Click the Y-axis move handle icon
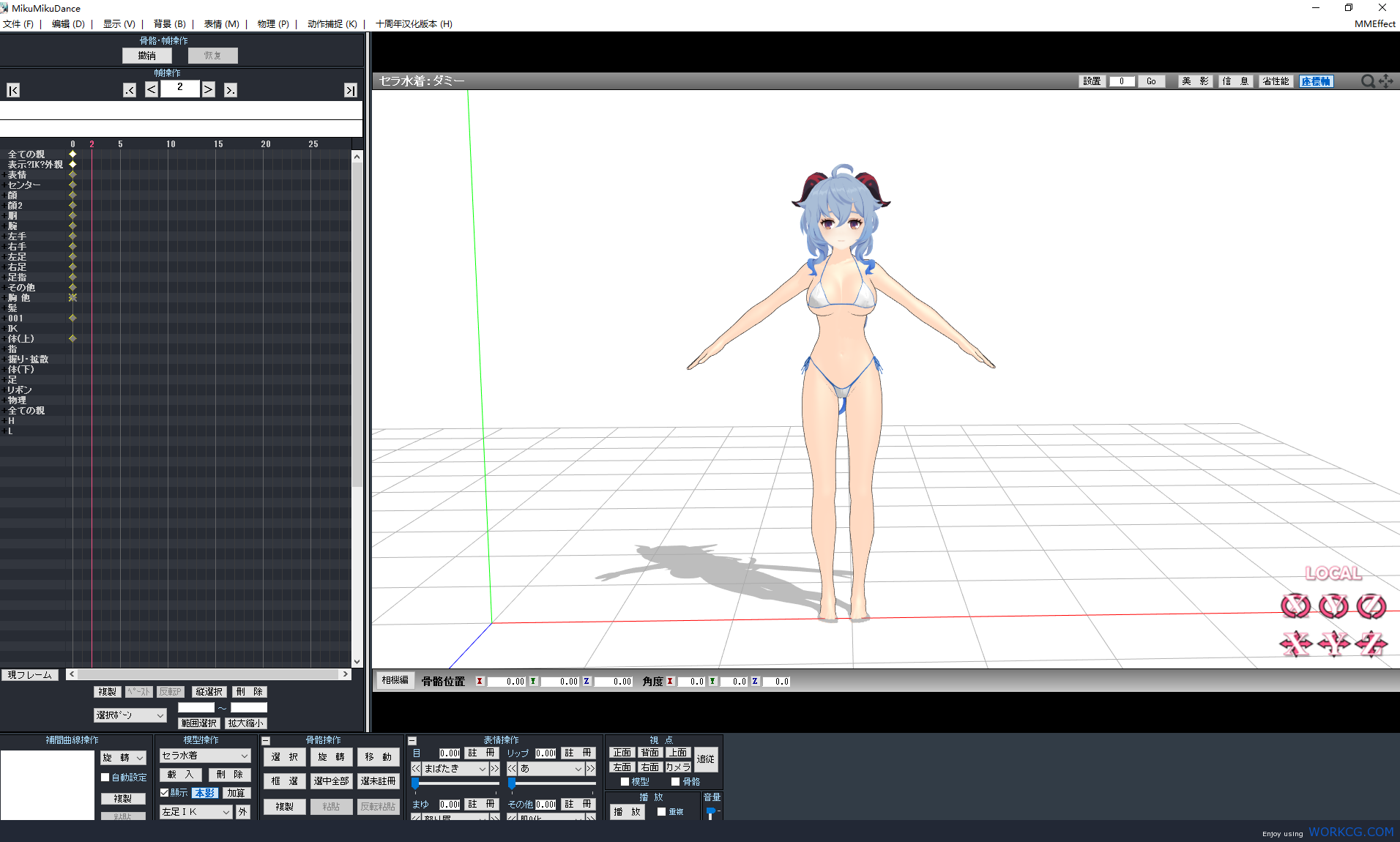 [x=1333, y=644]
